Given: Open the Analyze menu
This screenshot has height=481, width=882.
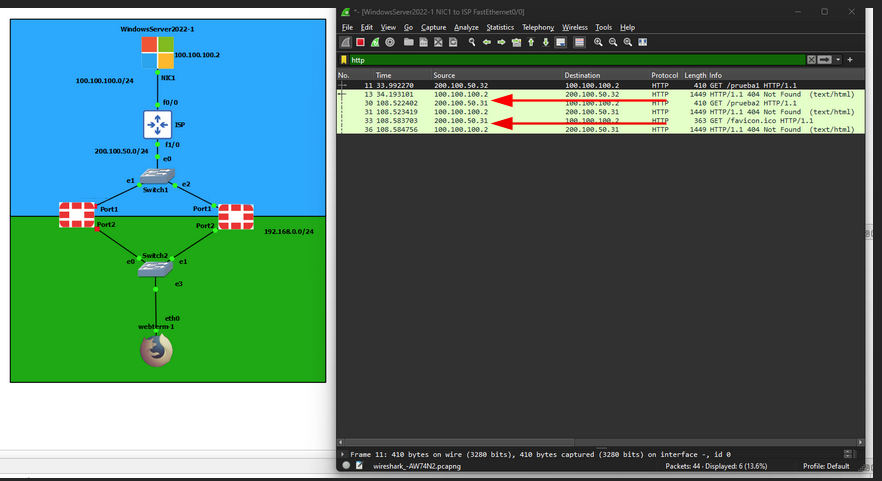Looking at the screenshot, I should [x=466, y=27].
